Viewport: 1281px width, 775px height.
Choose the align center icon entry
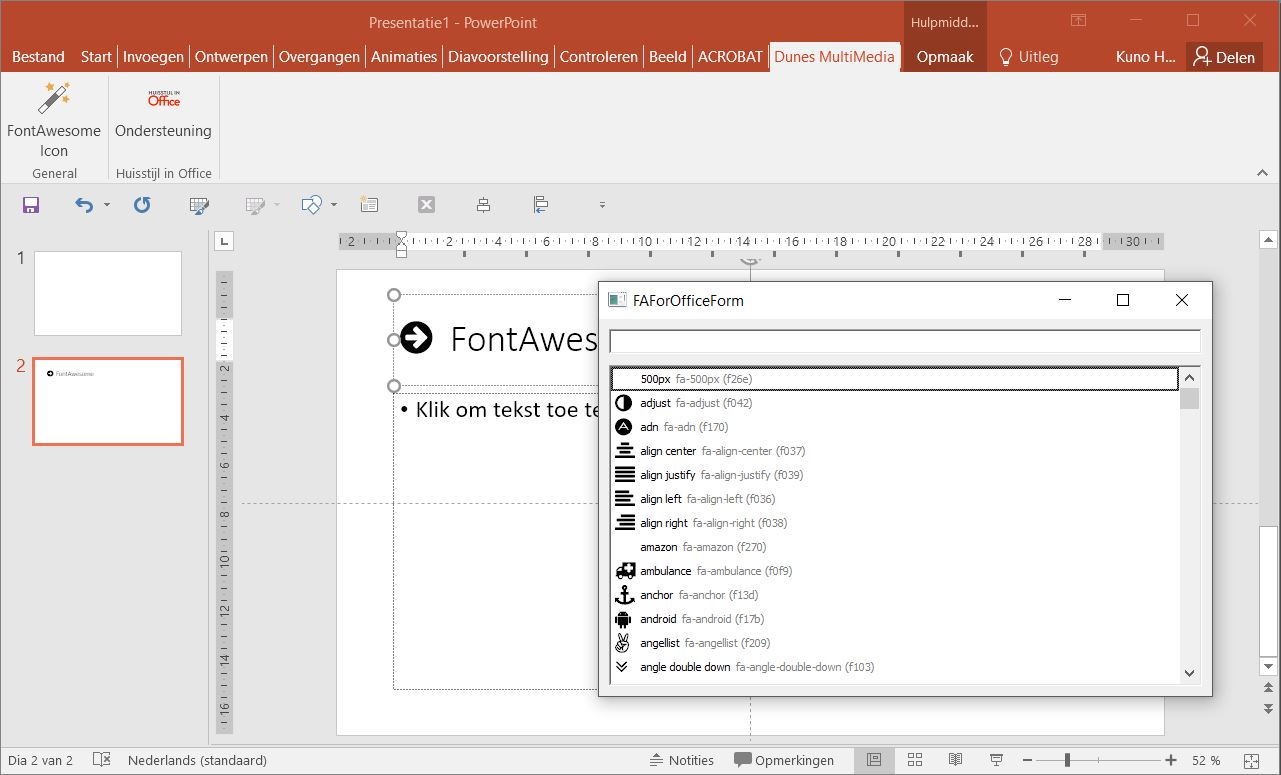point(894,451)
